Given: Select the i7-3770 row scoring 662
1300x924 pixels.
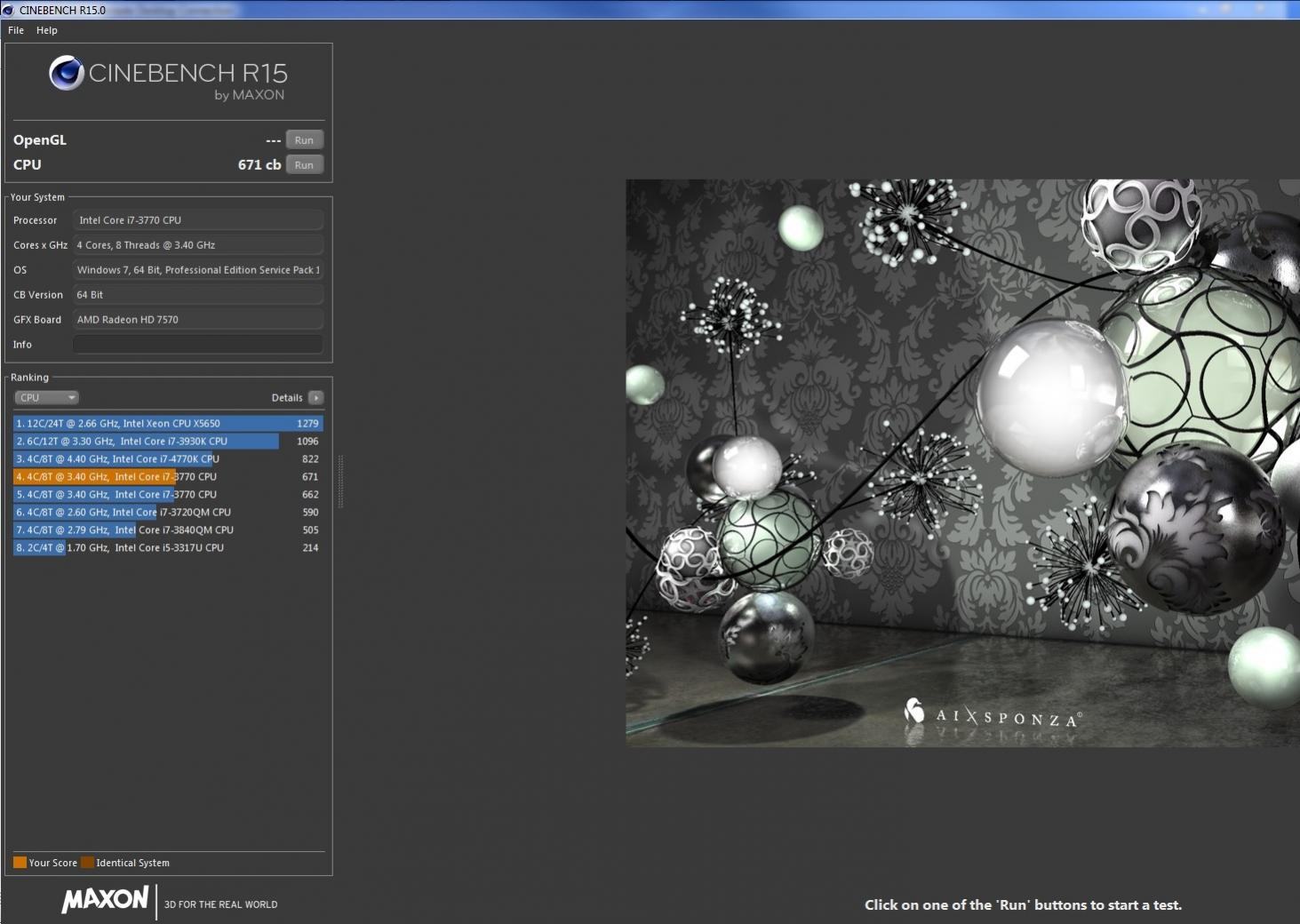Looking at the screenshot, I should tap(168, 495).
